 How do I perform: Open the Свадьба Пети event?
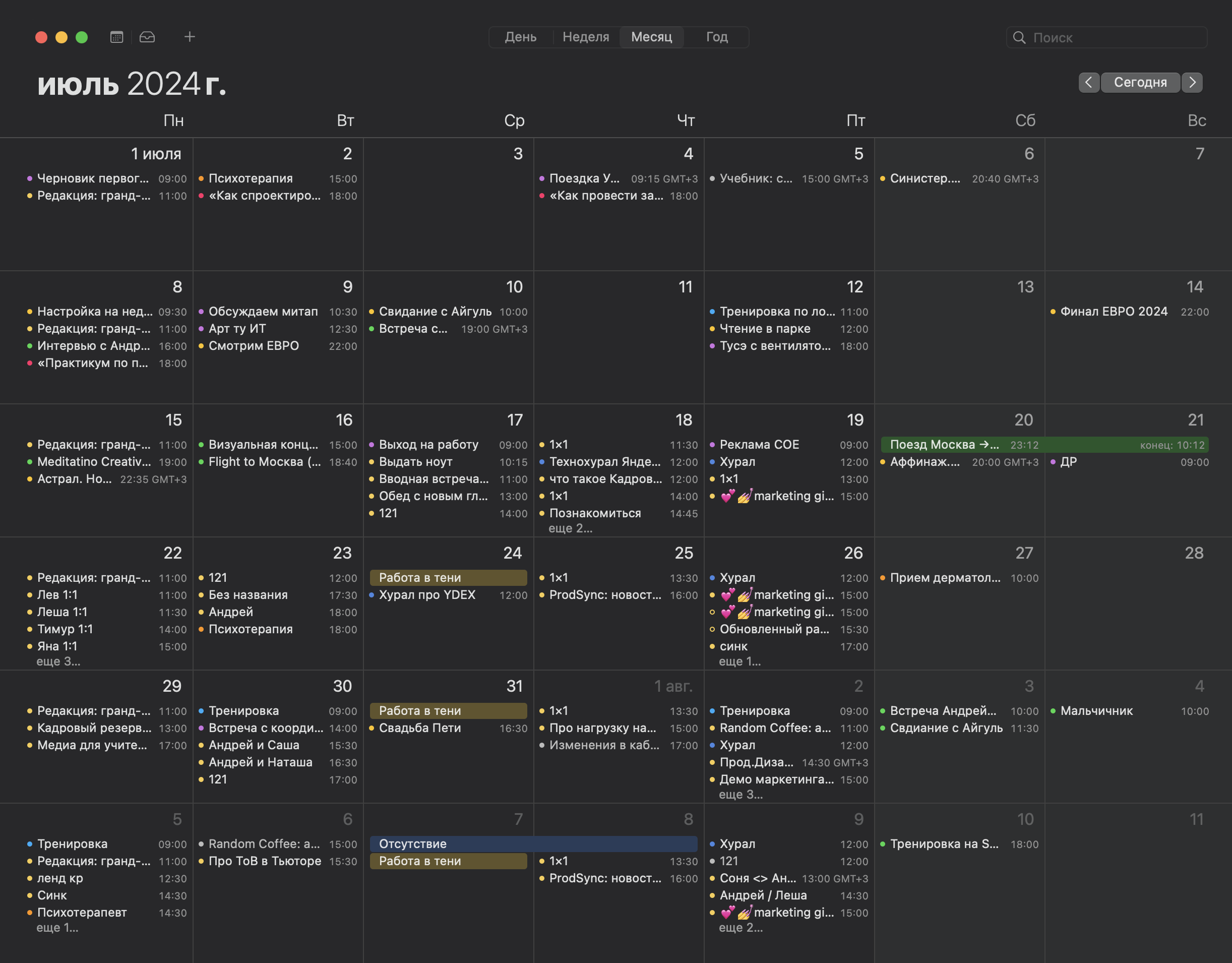pos(449,729)
